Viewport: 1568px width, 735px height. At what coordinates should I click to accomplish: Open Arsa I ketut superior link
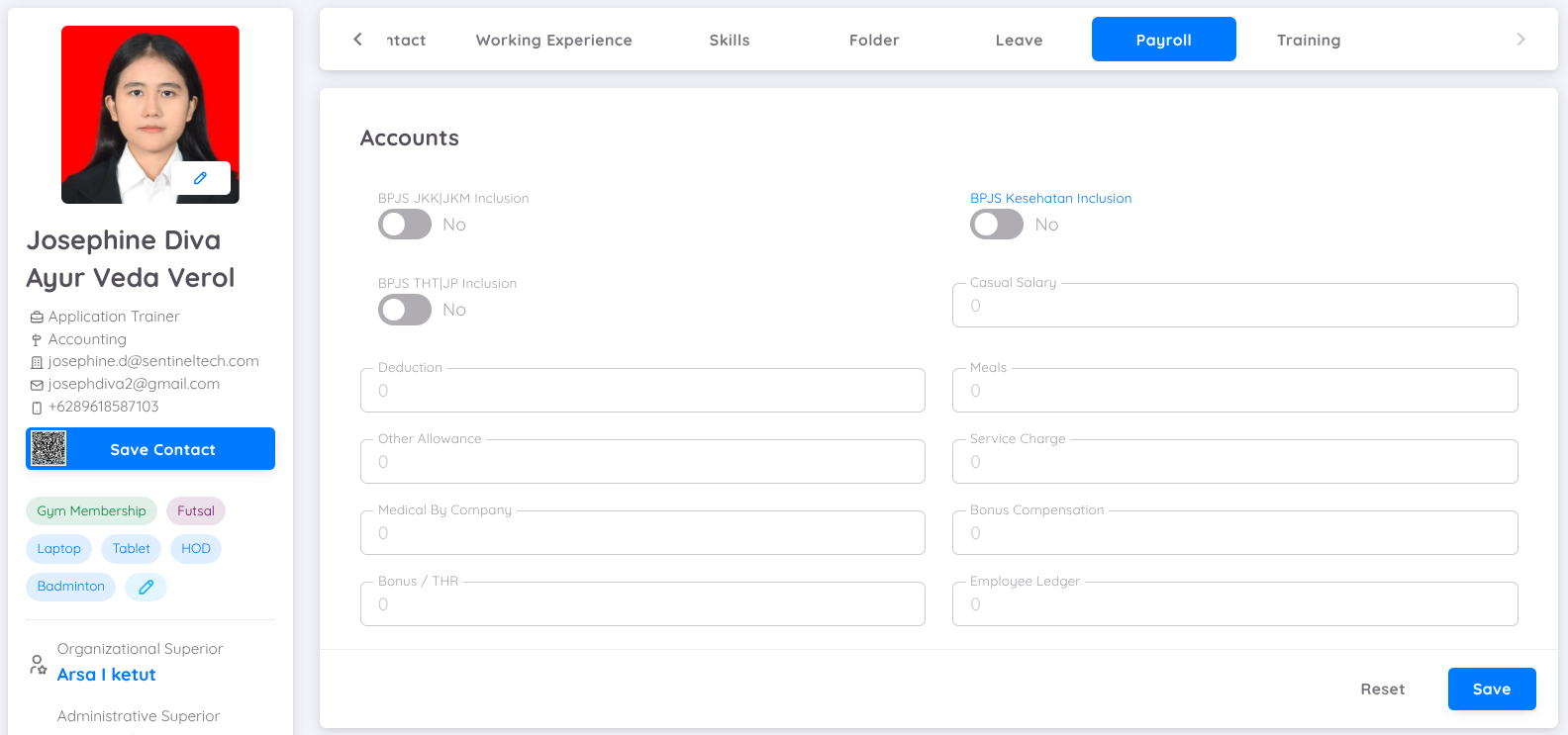107,675
